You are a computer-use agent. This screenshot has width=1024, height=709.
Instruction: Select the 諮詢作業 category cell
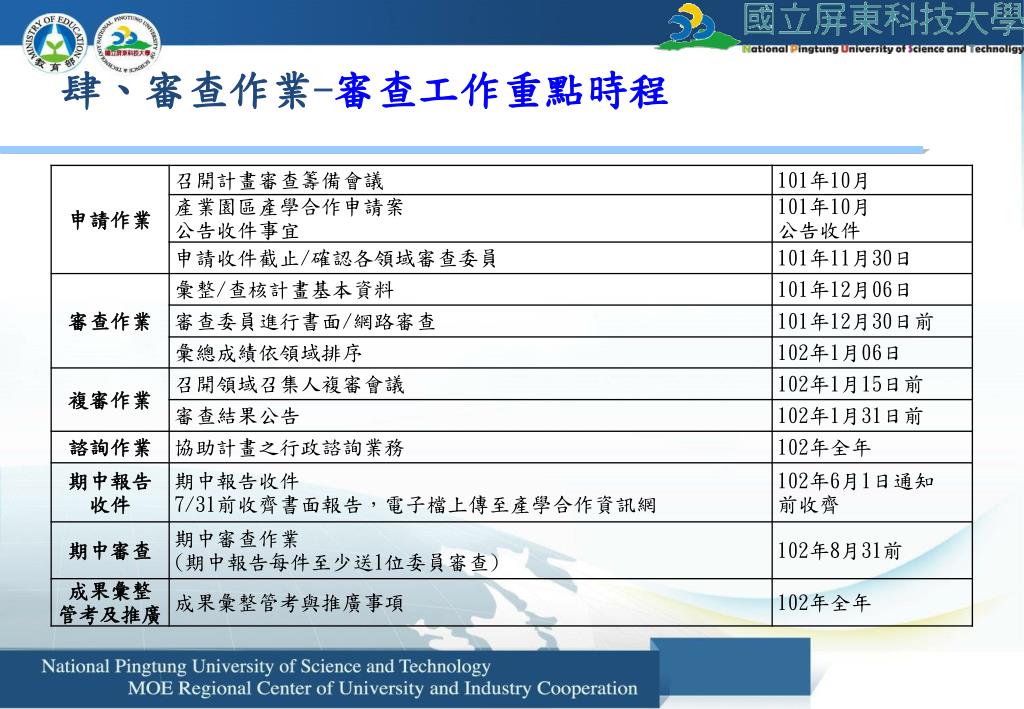(110, 447)
